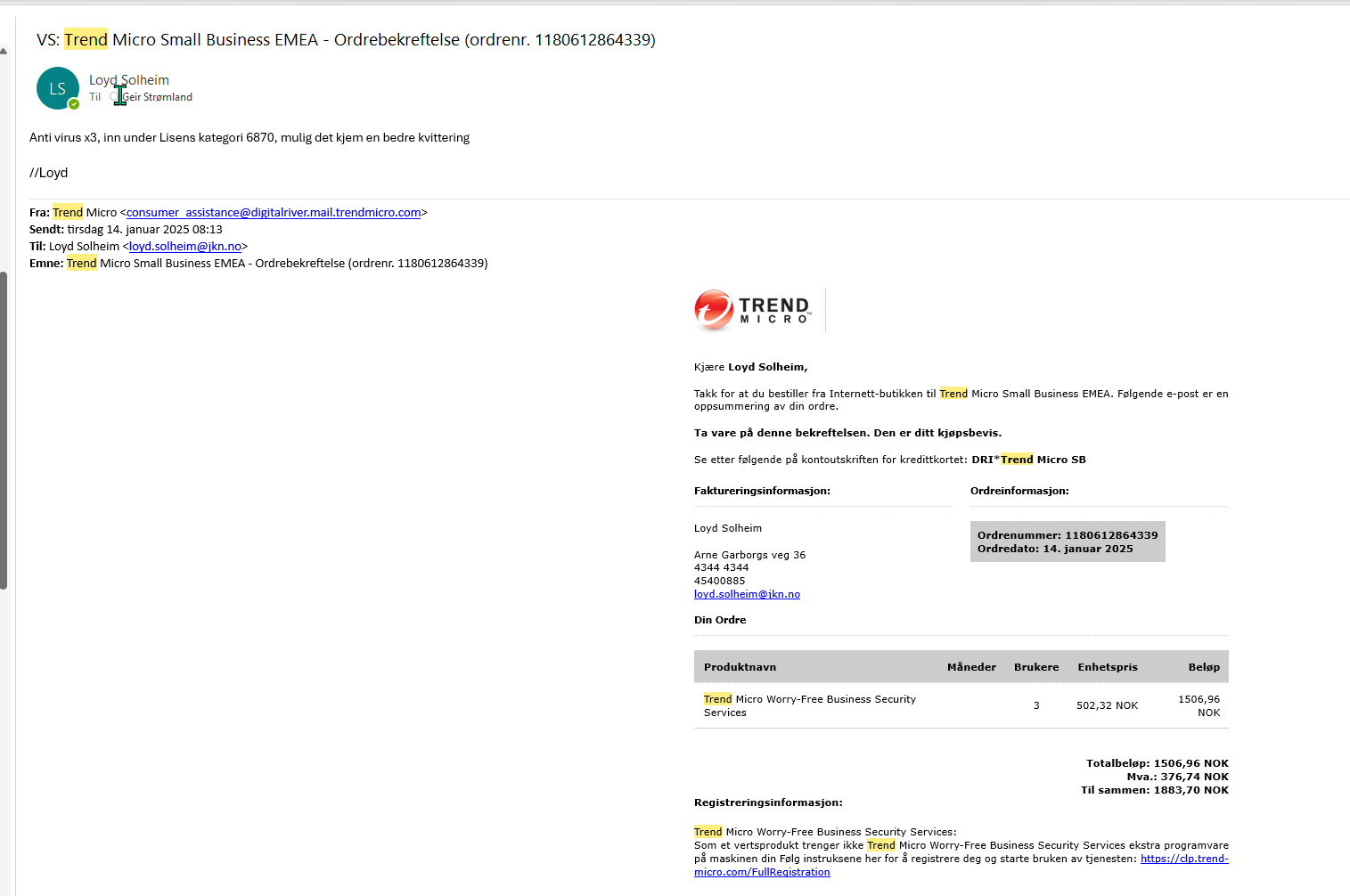Viewport: 1350px width, 896px height.
Task: Click the green presence badge on the avatar
Action: pyautogui.click(x=74, y=104)
